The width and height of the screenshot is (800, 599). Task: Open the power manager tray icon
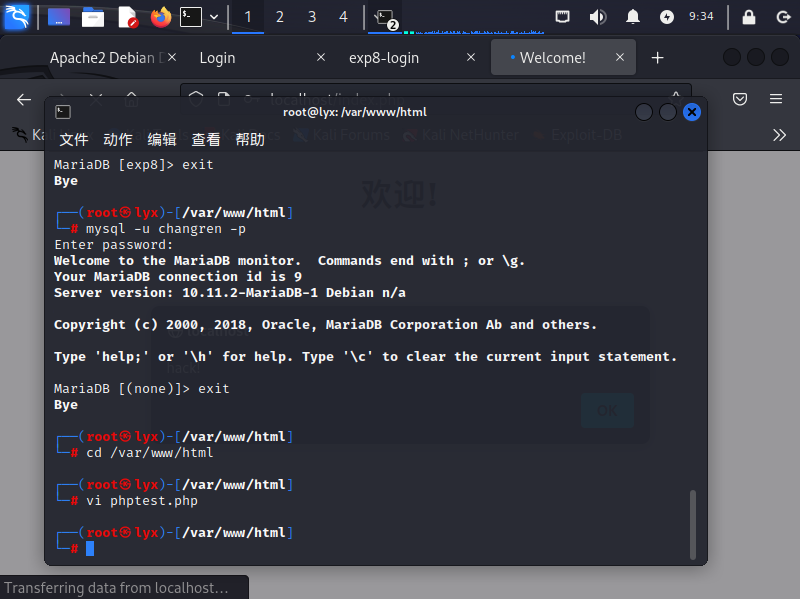[666, 17]
